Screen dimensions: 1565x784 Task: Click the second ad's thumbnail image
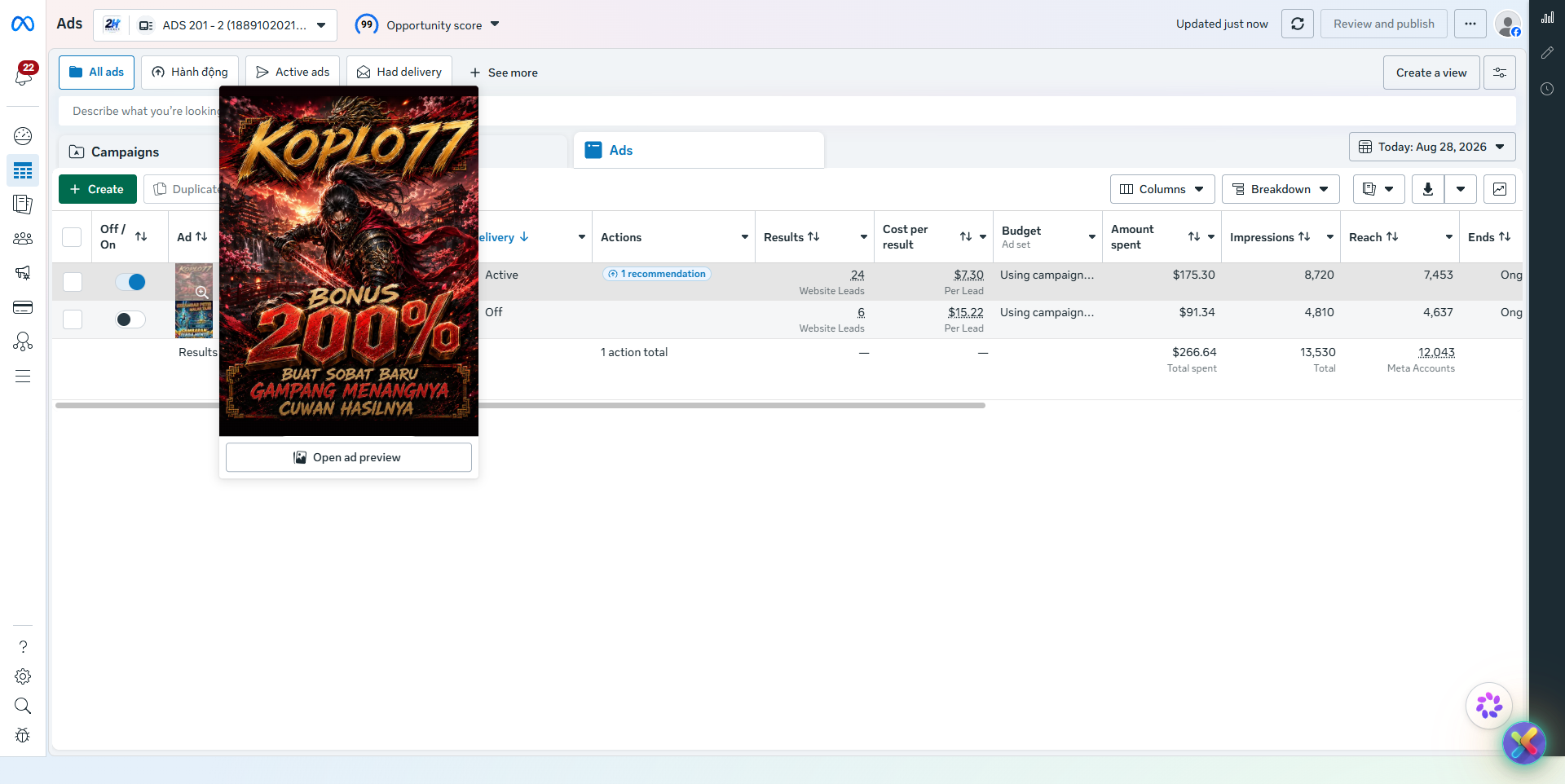coord(194,319)
